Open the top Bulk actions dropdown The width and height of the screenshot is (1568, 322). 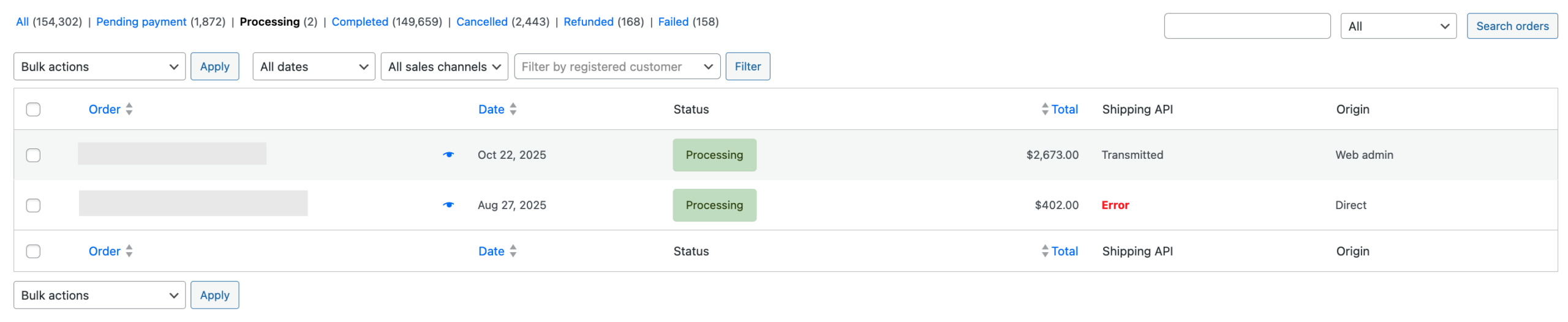[x=99, y=66]
